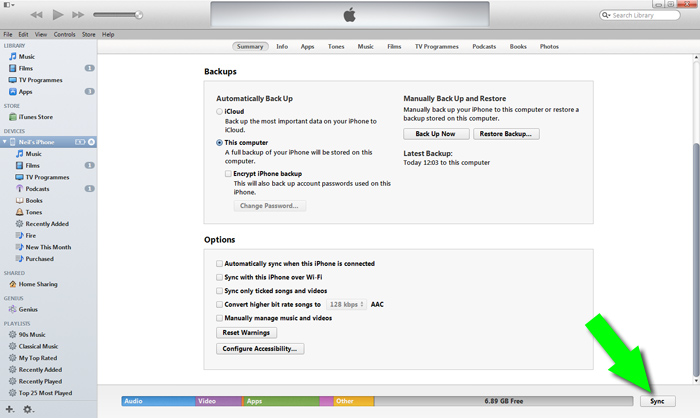The image size is (700, 418).
Task: Click the Sync button
Action: pyautogui.click(x=657, y=401)
